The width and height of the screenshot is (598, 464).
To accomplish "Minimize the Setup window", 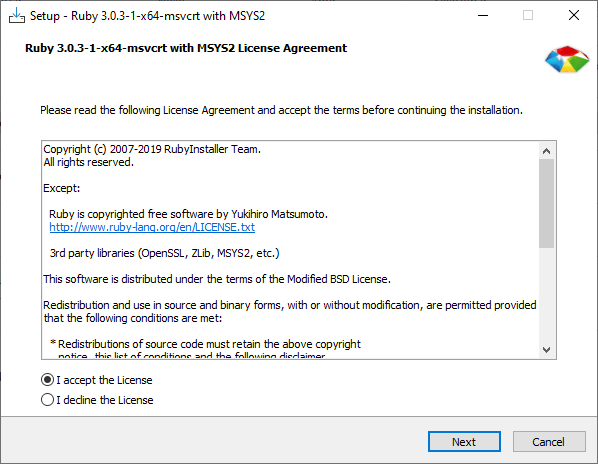I will click(483, 16).
